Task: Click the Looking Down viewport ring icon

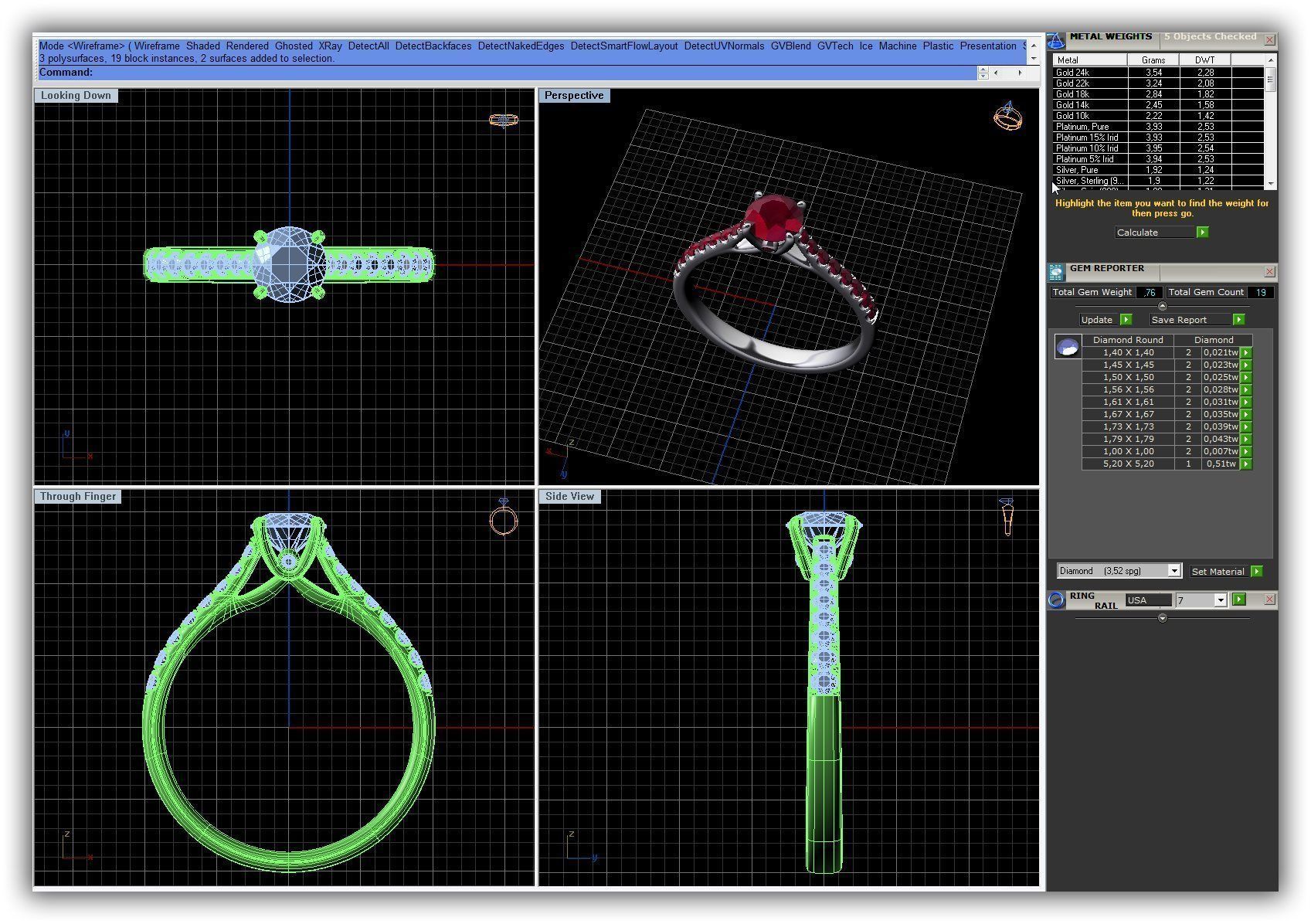Action: (503, 120)
